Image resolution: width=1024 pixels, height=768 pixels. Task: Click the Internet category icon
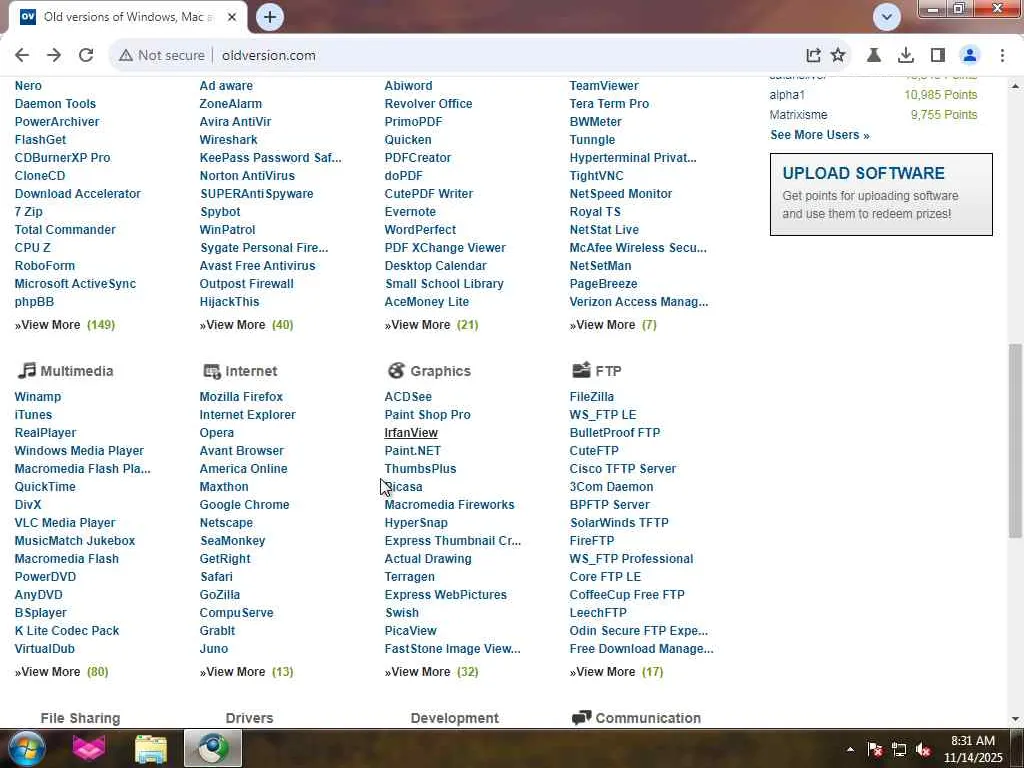tap(212, 371)
